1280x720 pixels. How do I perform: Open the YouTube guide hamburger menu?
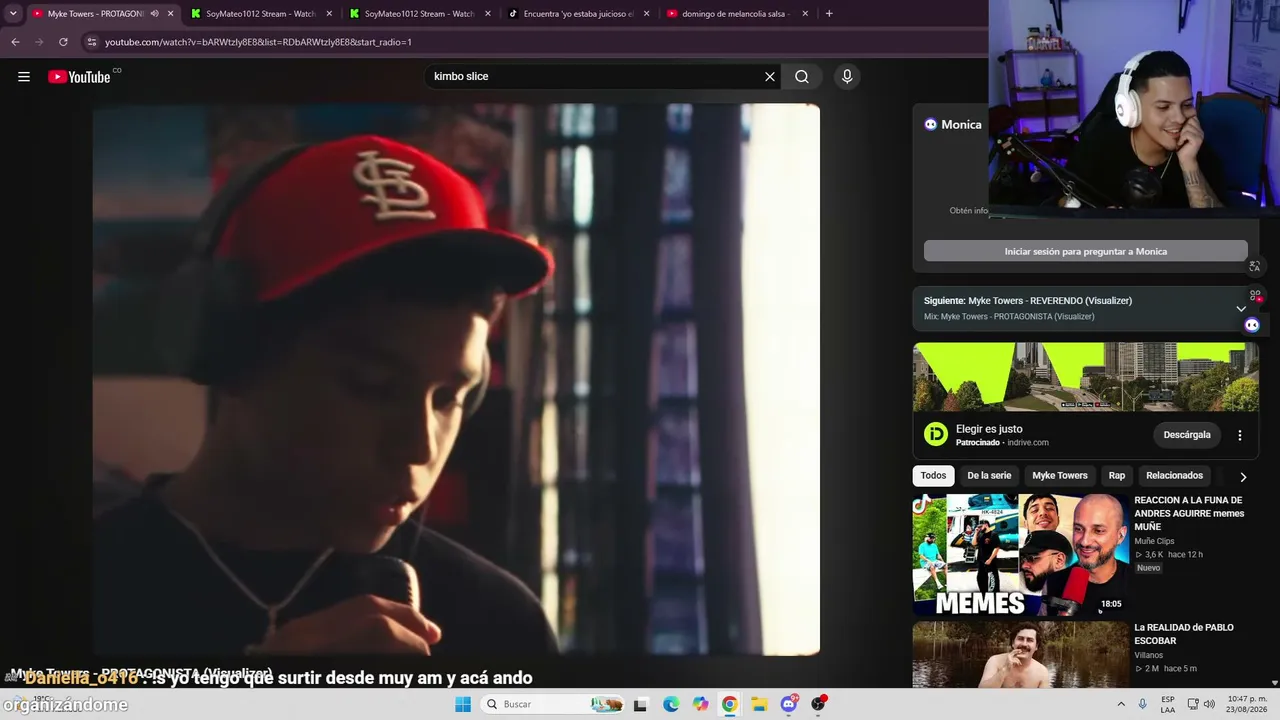pos(24,77)
